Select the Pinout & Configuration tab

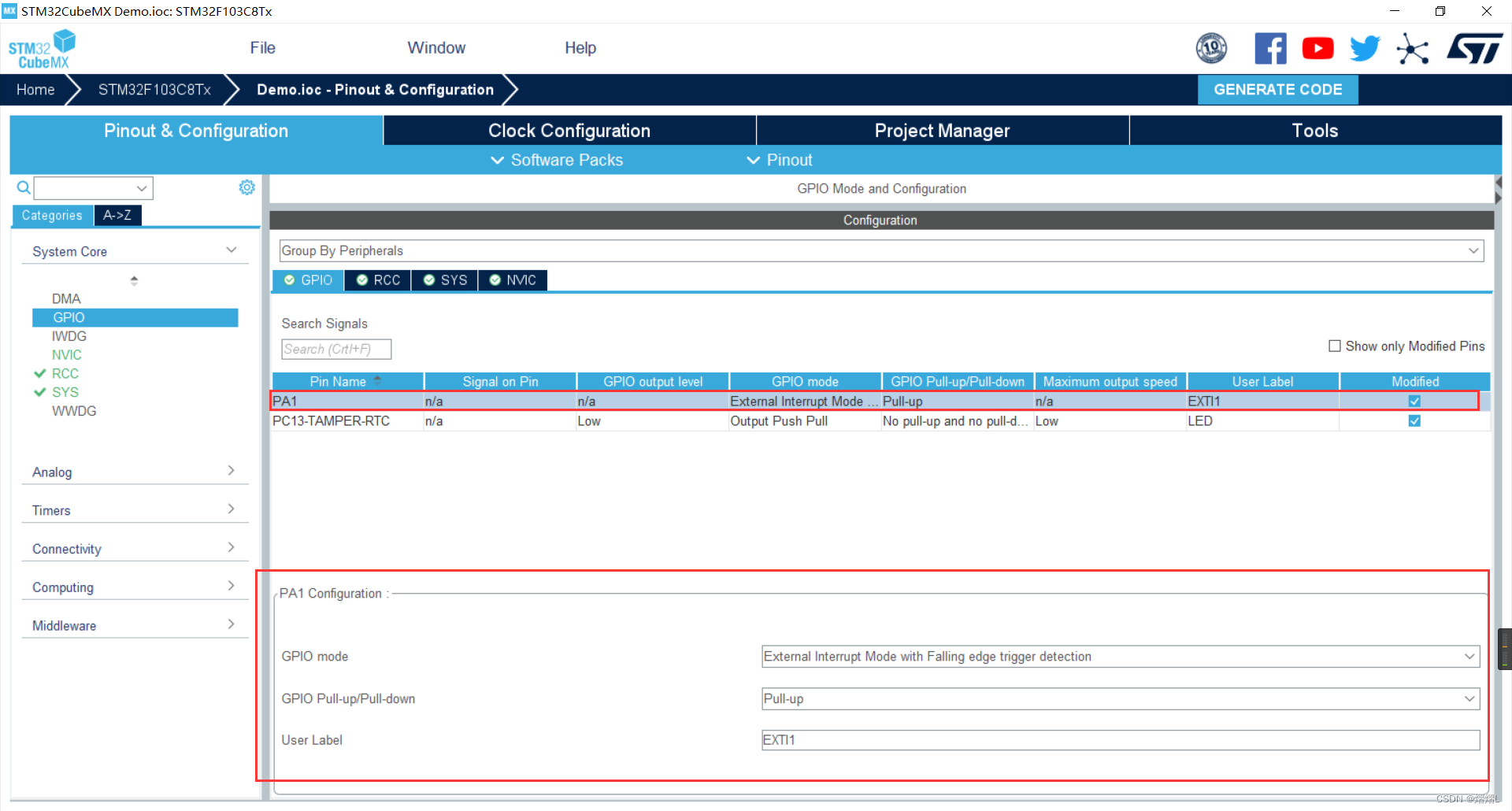[x=196, y=131]
